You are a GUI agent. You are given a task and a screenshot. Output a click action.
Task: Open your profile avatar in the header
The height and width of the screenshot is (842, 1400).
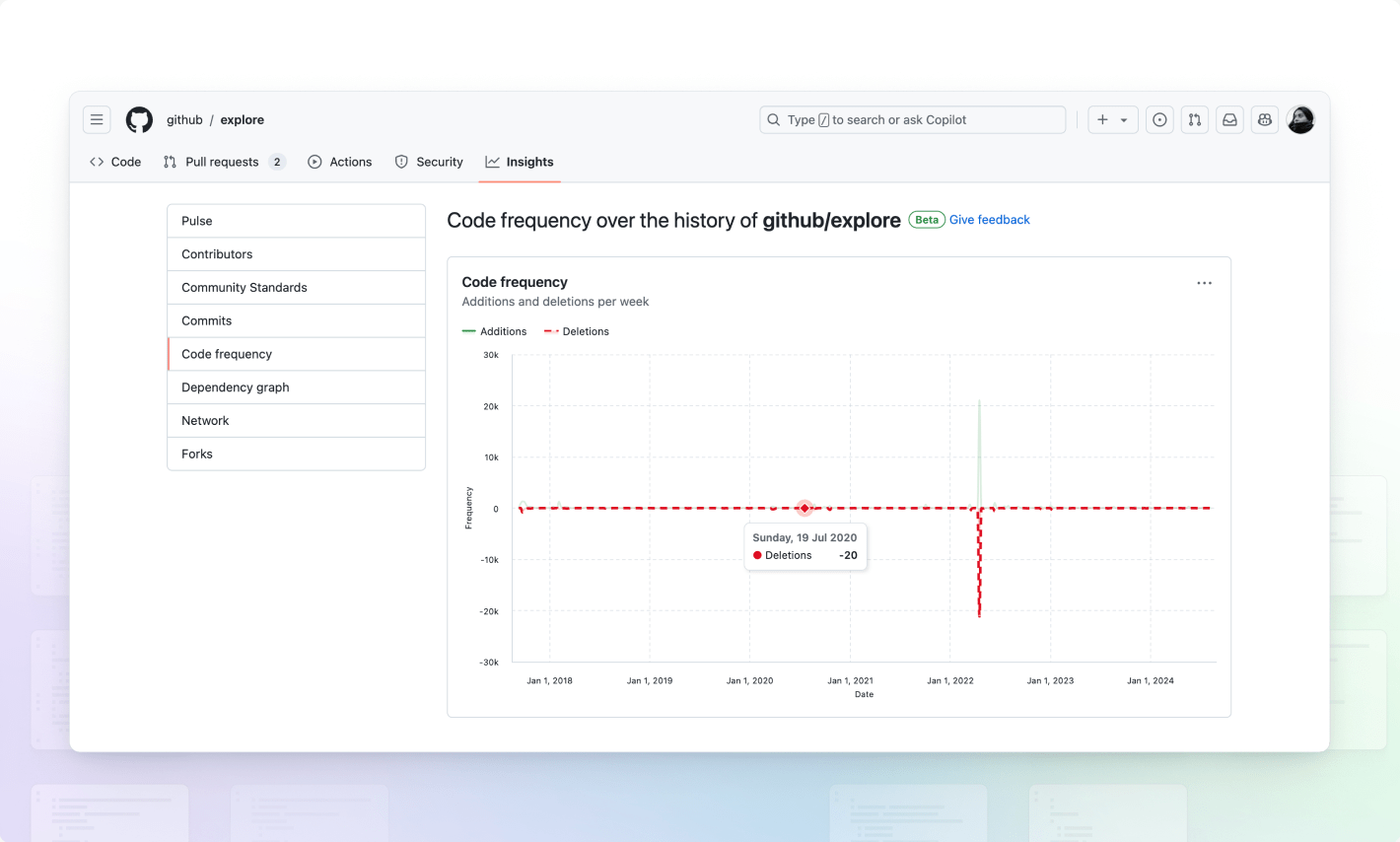(x=1300, y=119)
